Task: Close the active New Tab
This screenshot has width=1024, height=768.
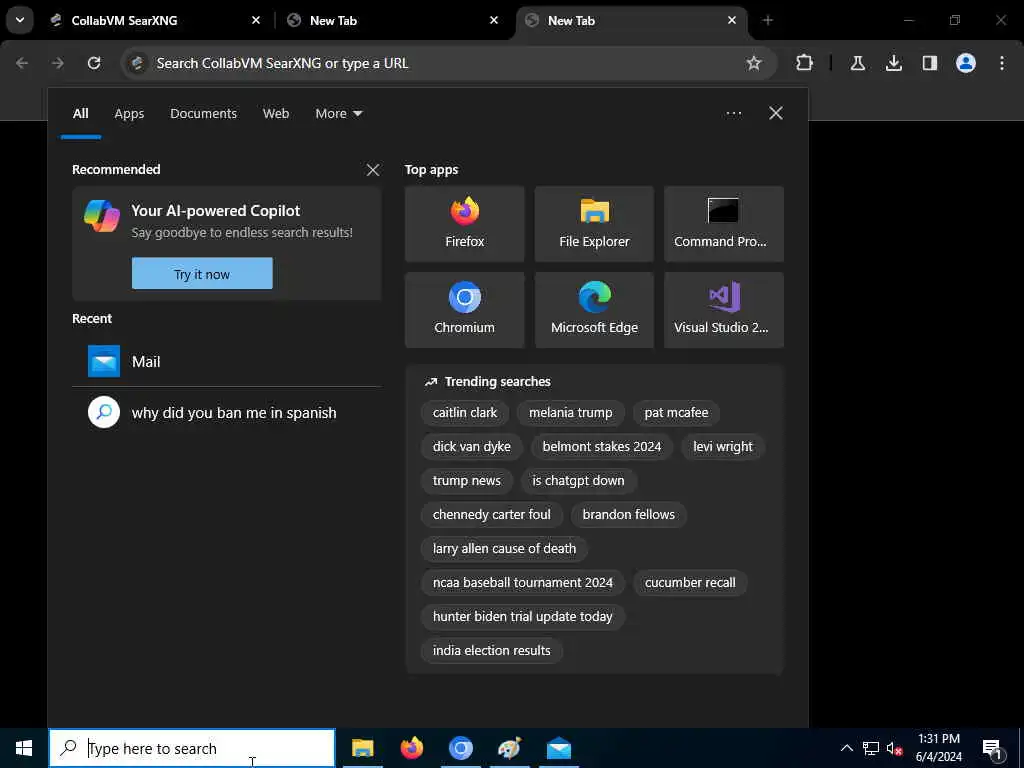Action: tap(731, 20)
